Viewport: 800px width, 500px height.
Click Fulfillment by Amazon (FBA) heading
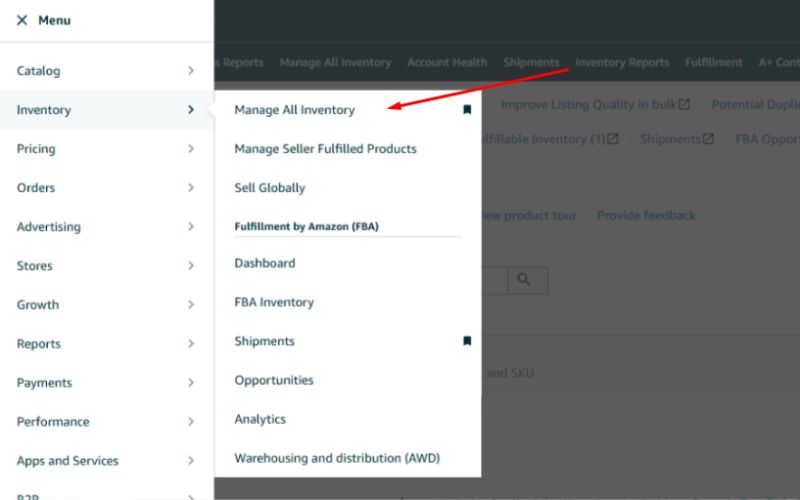coord(307,227)
